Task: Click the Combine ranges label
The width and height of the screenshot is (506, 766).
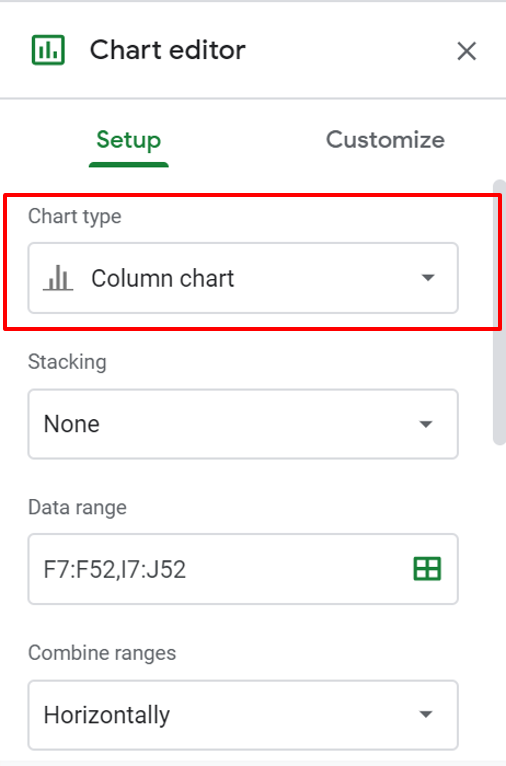Action: tap(102, 653)
